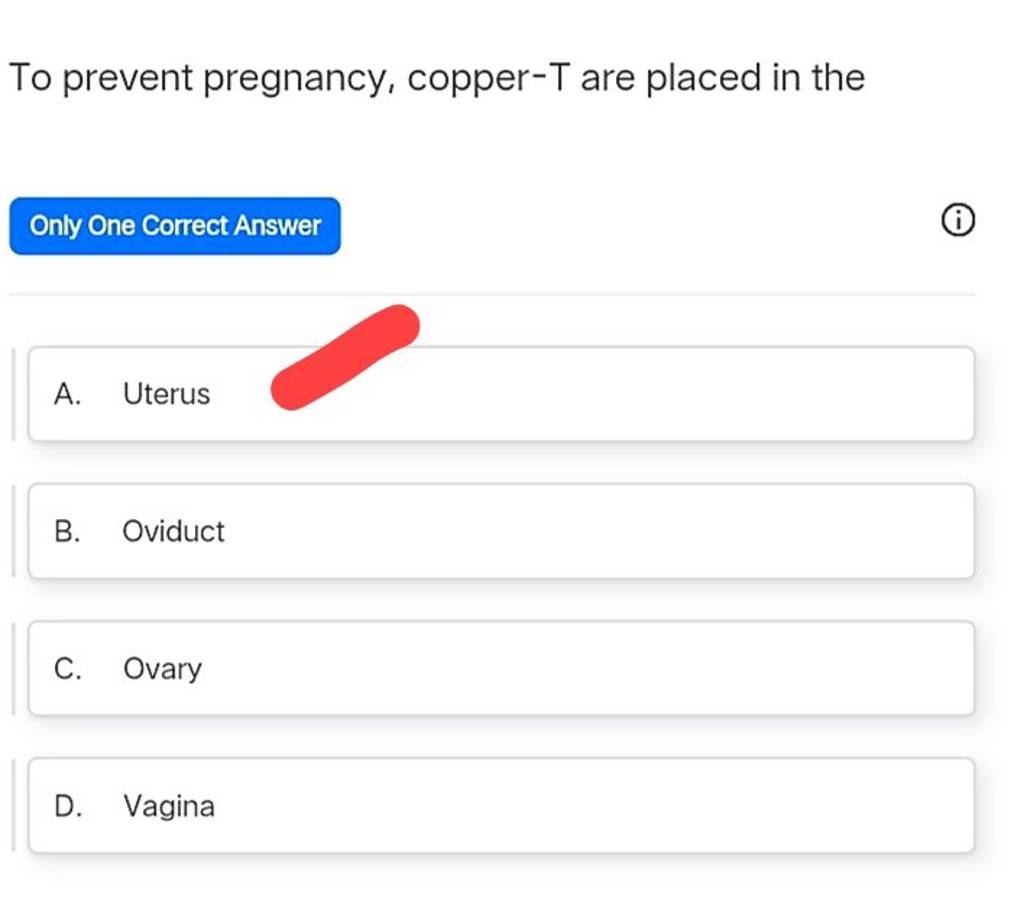
Task: Click the Vagina answer card
Action: tap(500, 806)
